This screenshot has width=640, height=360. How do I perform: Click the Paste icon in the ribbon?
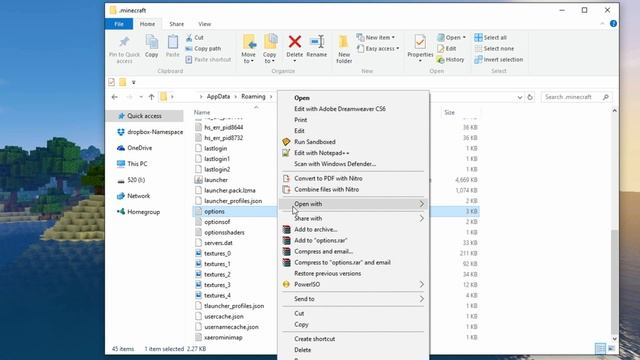[x=173, y=42]
